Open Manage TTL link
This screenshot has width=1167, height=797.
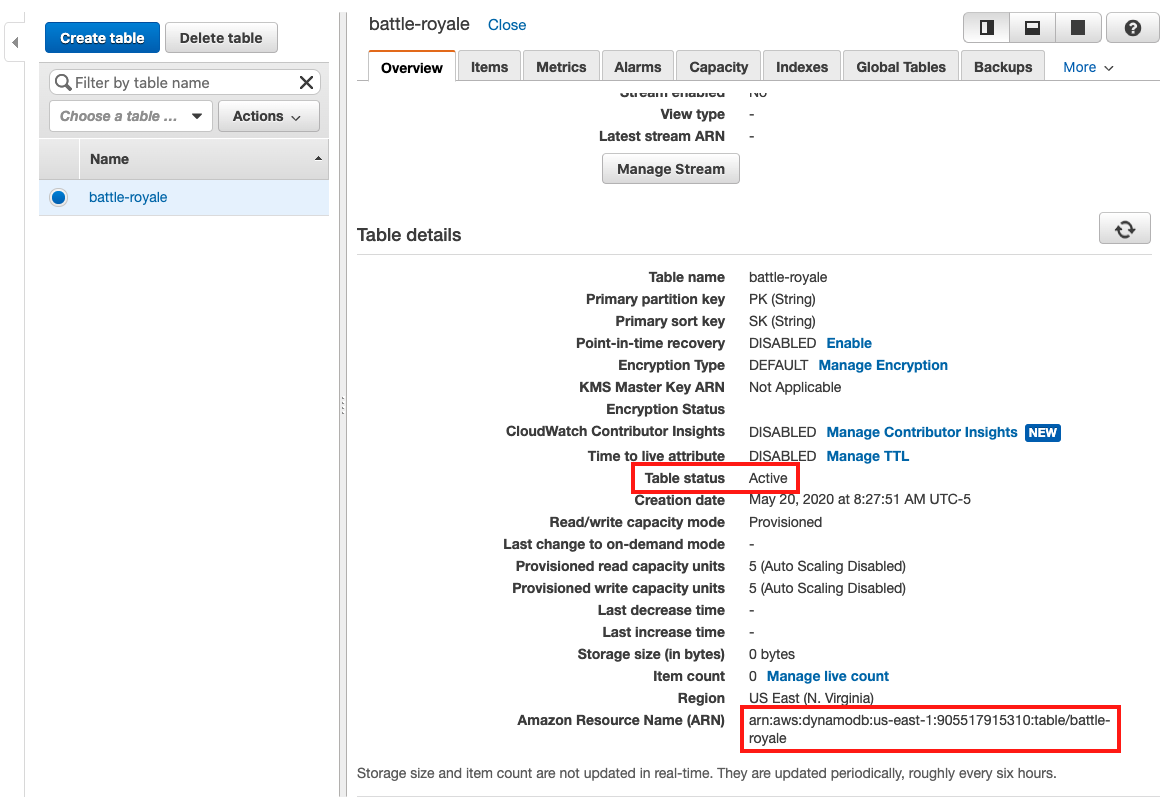(x=868, y=456)
